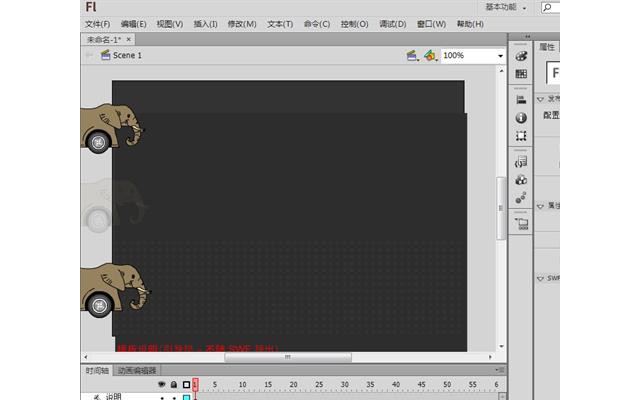Viewport: 640px width, 400px height.
Task: Open the Code Snippets panel icon
Action: 521,162
